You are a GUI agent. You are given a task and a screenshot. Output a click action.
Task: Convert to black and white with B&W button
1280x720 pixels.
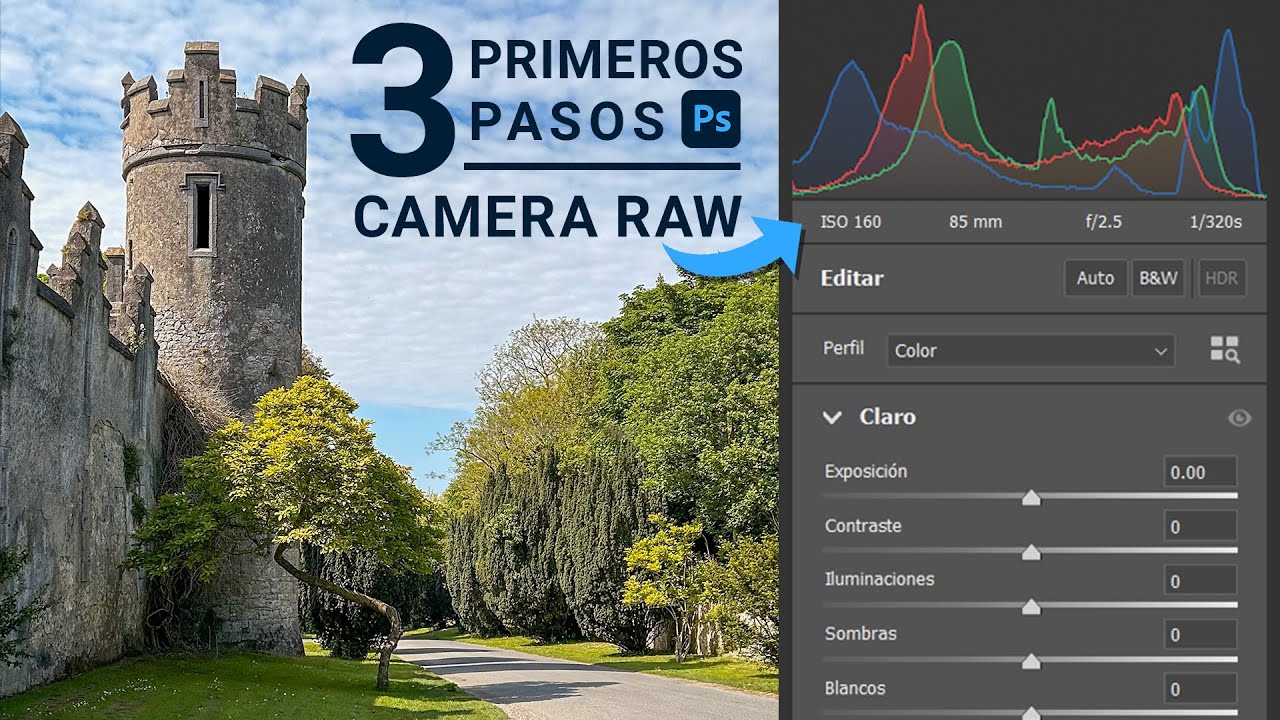(1157, 279)
